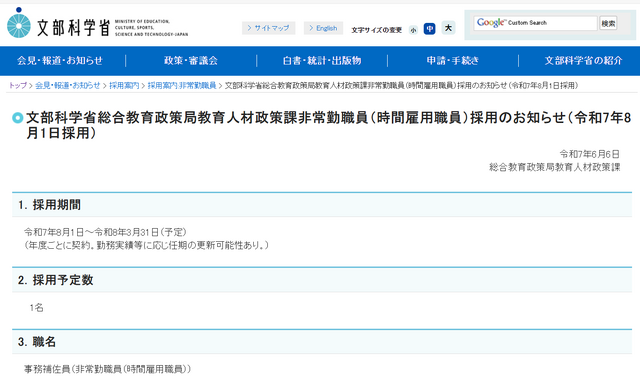The height and width of the screenshot is (382, 640).
Task: Go to トップ breadcrumb link
Action: pyautogui.click(x=18, y=85)
